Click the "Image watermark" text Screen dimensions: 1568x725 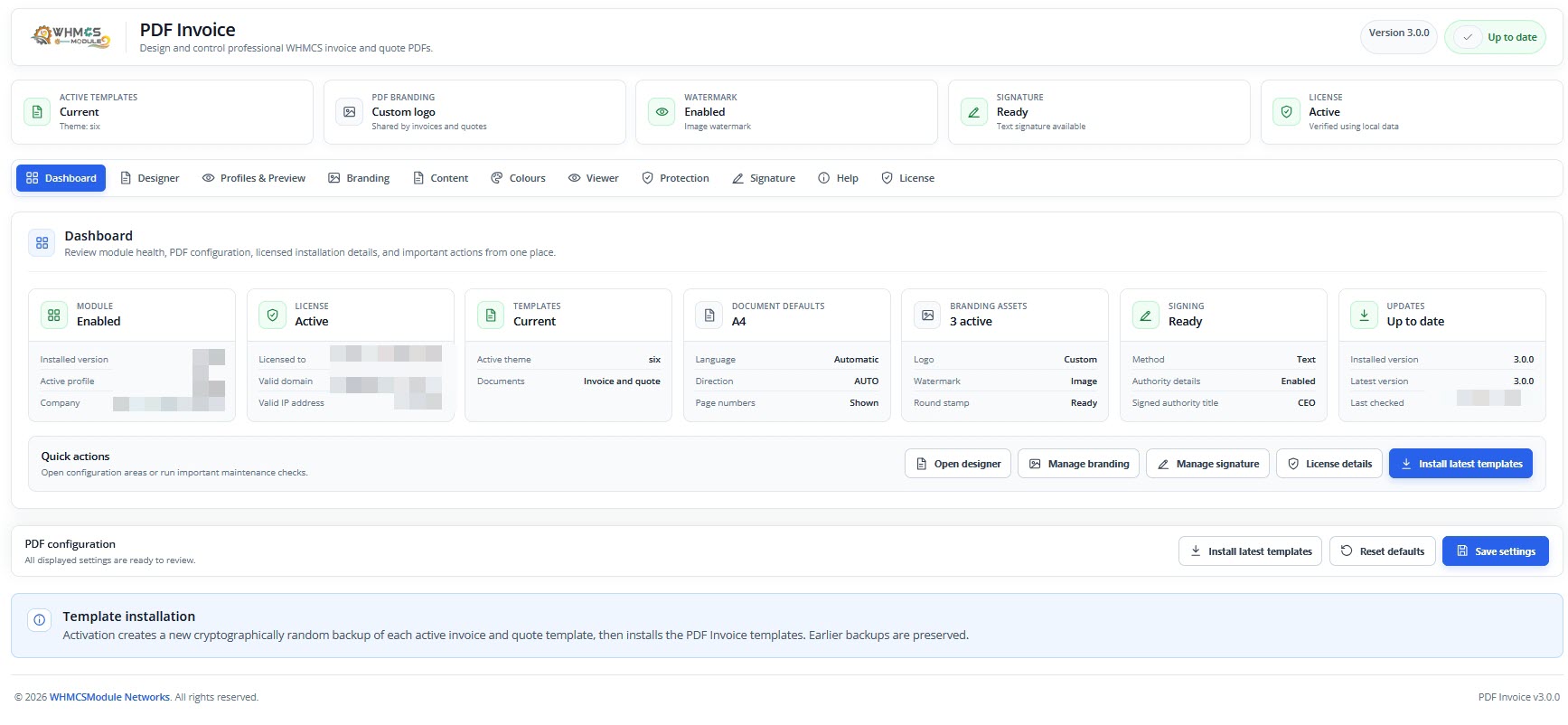pos(718,127)
